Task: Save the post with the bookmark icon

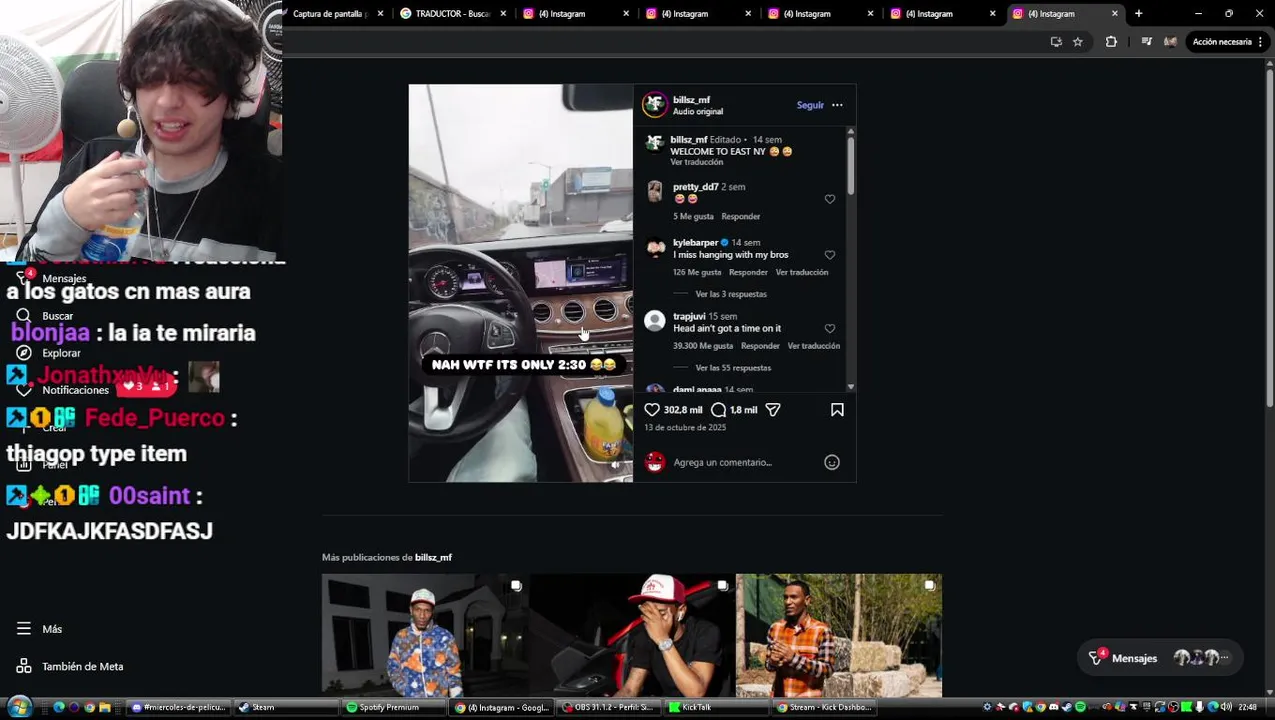Action: tap(837, 410)
